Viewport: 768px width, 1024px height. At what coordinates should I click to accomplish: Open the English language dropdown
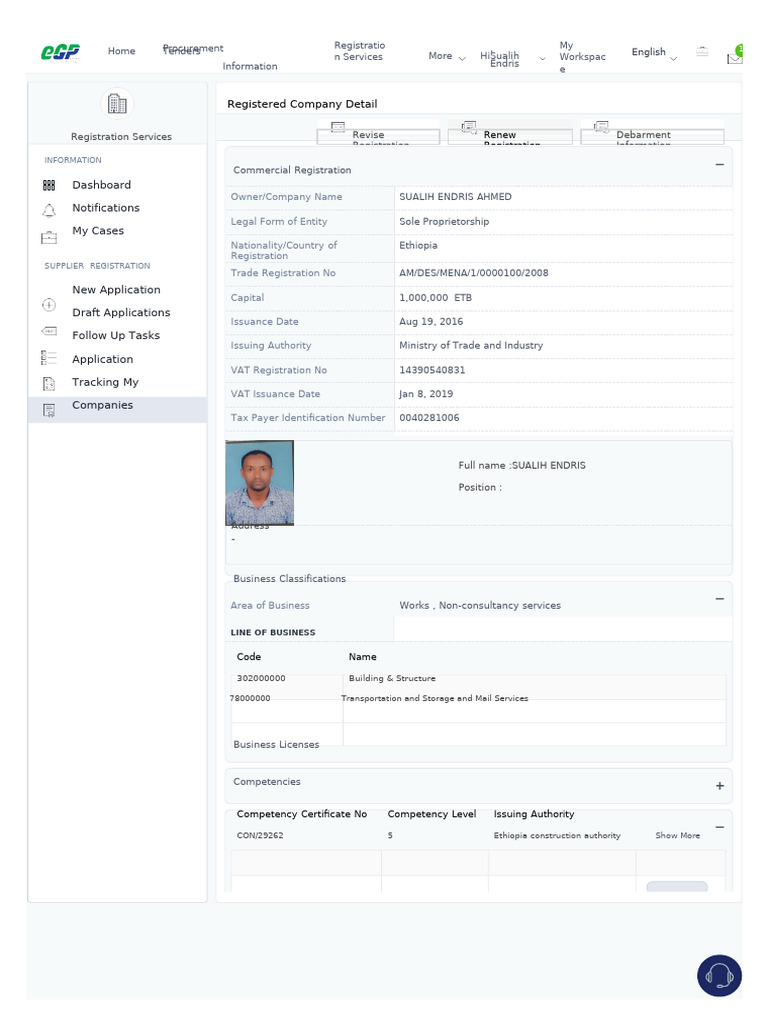point(654,52)
